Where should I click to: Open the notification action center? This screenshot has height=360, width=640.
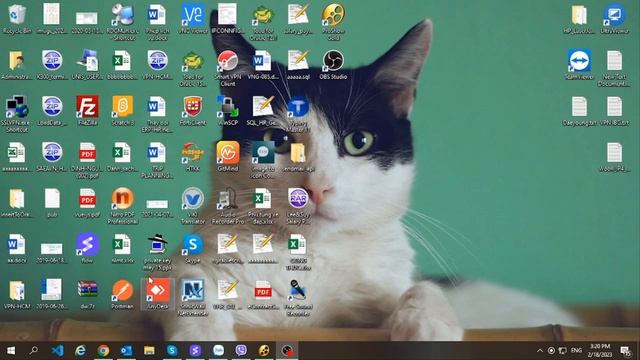pyautogui.click(x=625, y=350)
